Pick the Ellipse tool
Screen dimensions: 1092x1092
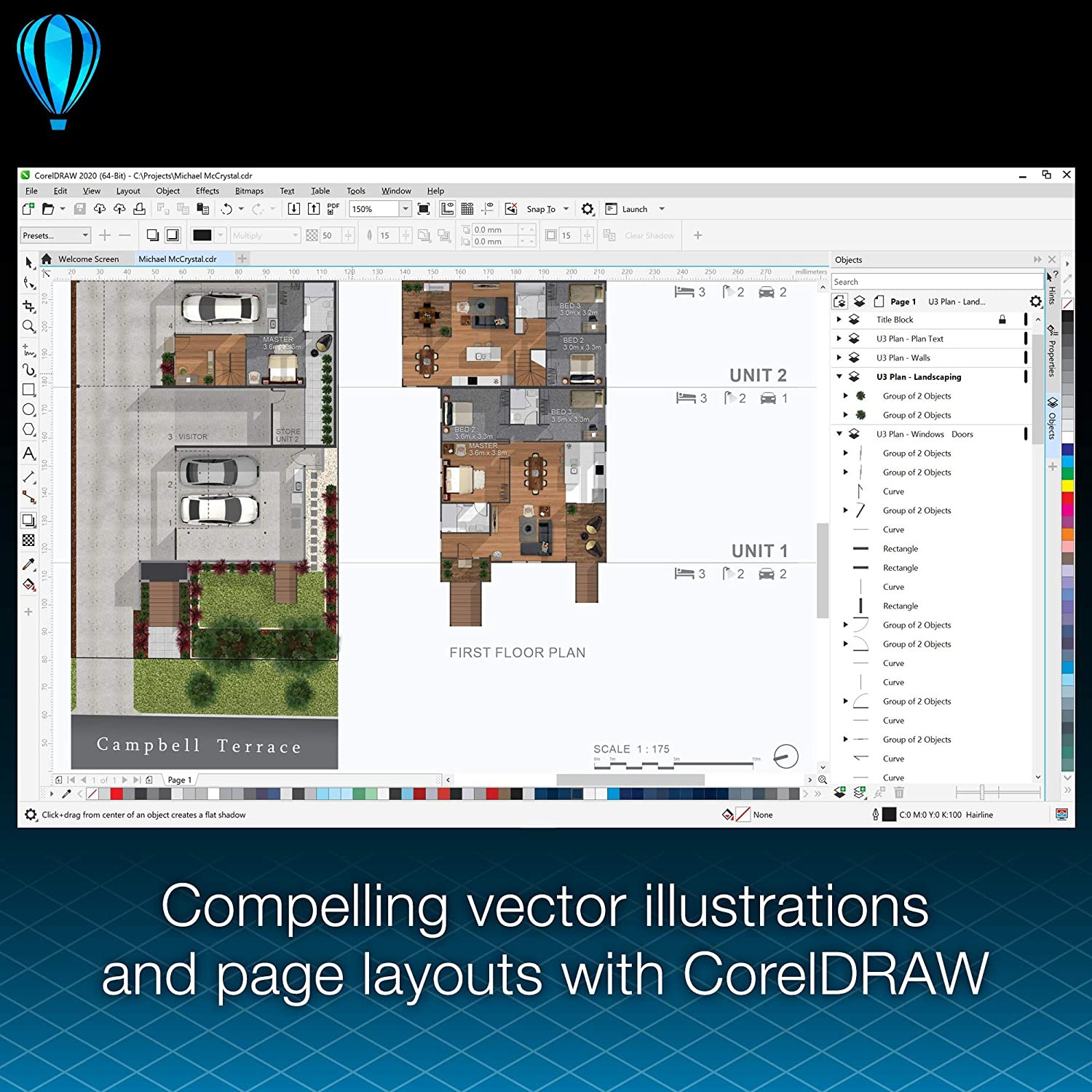pos(28,410)
